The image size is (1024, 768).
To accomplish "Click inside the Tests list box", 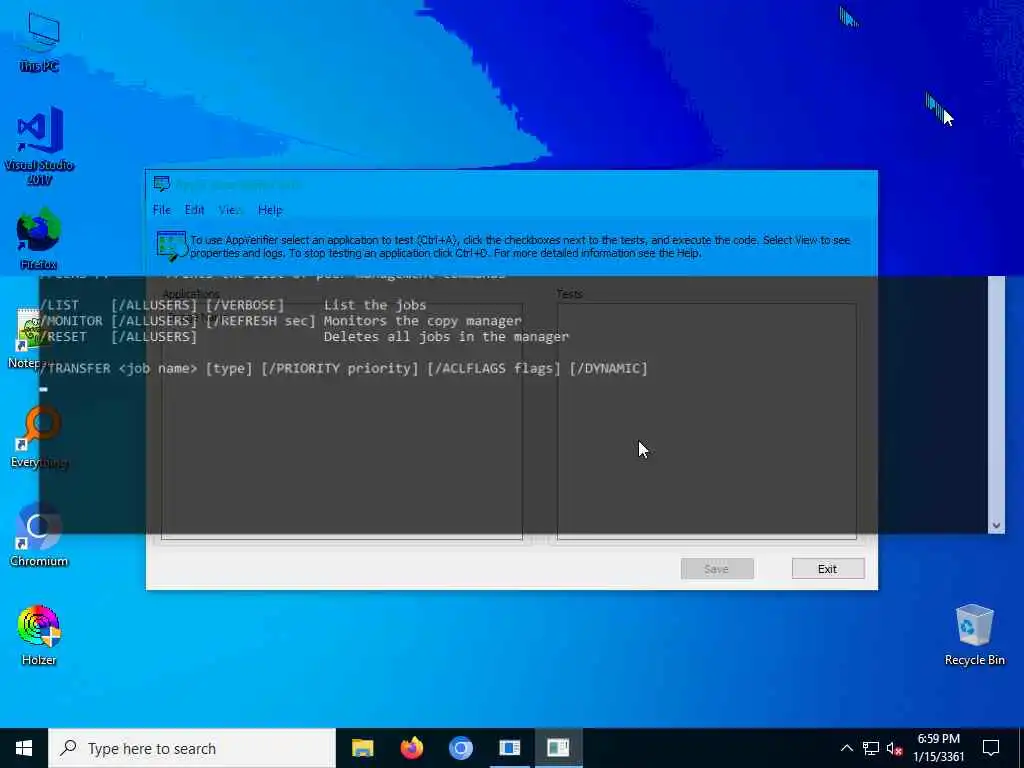I will [x=707, y=421].
